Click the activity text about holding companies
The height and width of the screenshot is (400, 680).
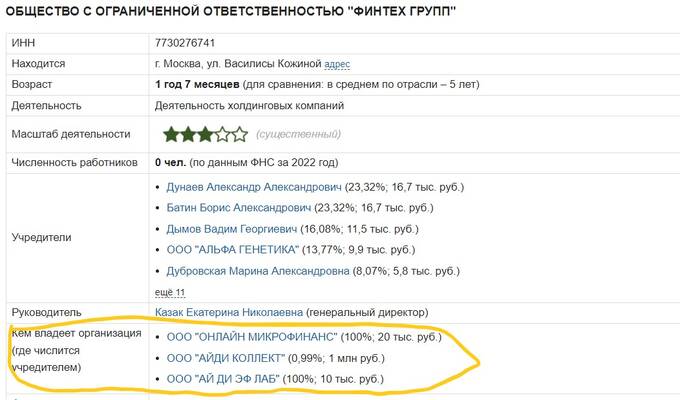(x=249, y=105)
